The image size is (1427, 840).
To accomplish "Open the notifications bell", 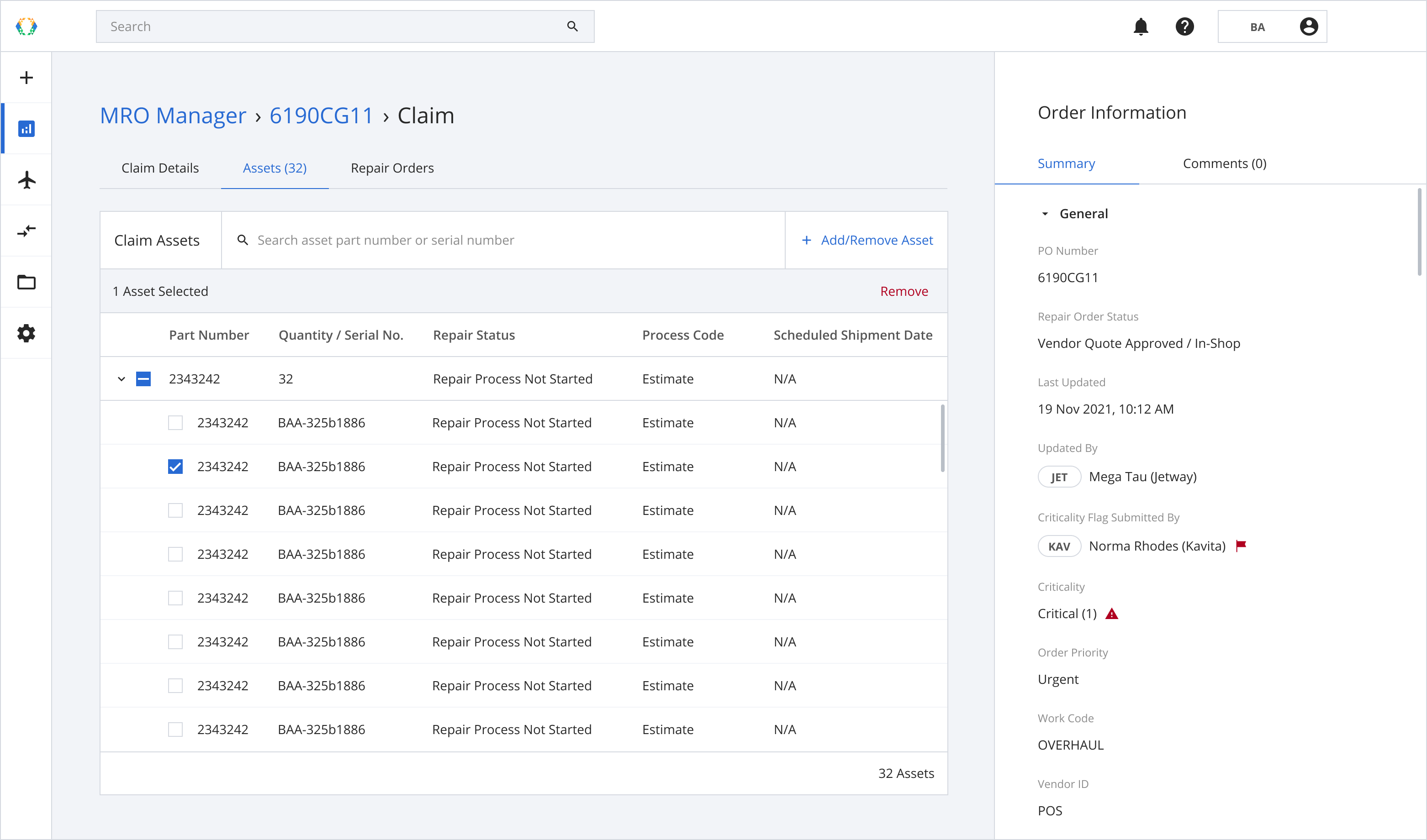I will coord(1141,26).
